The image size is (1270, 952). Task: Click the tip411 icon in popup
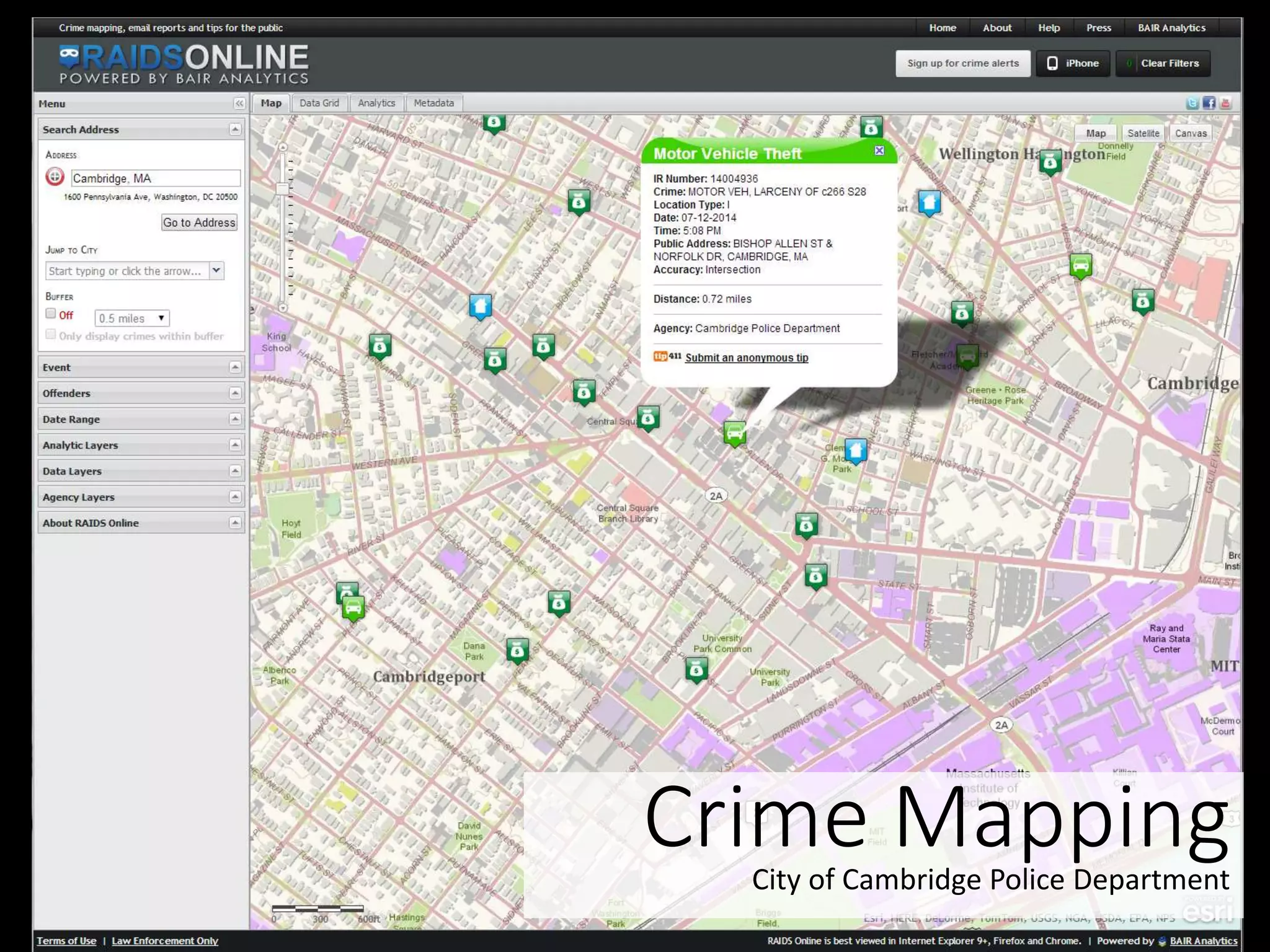pyautogui.click(x=667, y=356)
